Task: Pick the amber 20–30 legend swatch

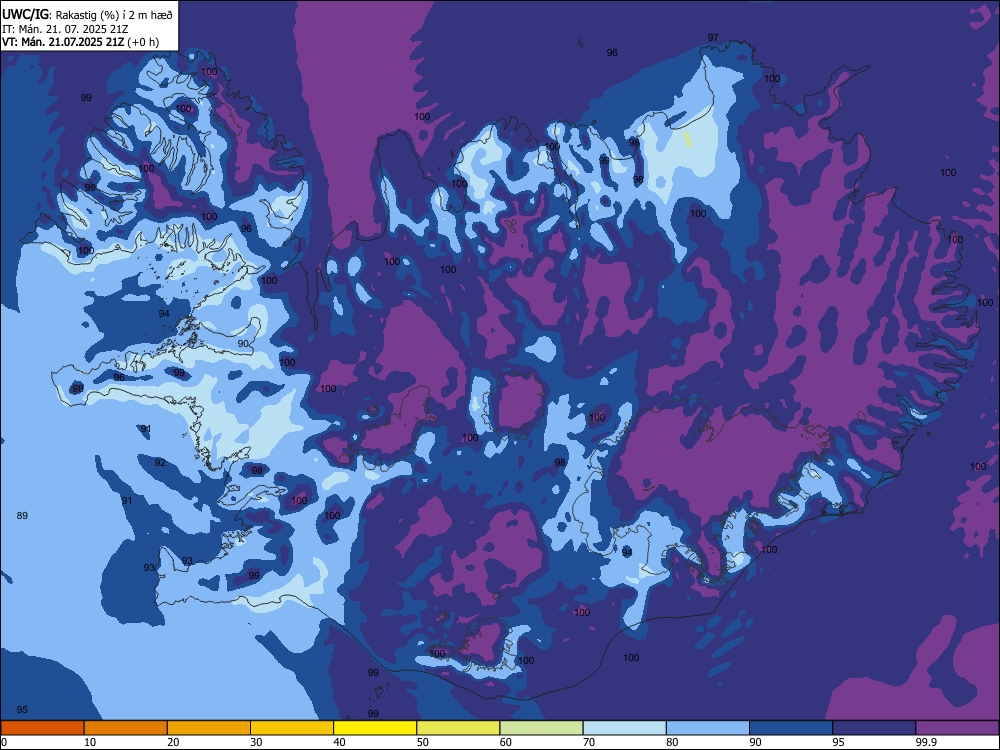Action: tap(209, 728)
